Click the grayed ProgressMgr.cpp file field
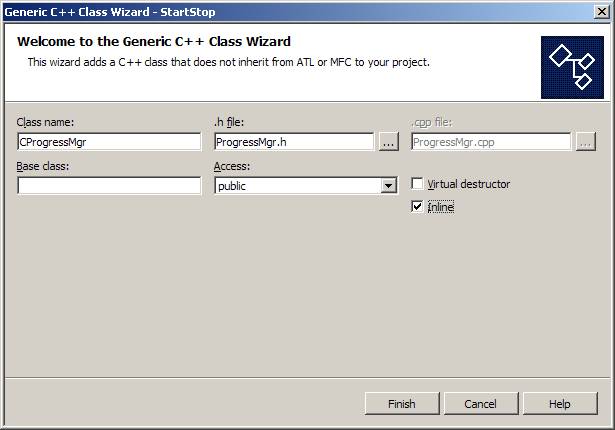Image resolution: width=615 pixels, height=430 pixels. pyautogui.click(x=491, y=142)
